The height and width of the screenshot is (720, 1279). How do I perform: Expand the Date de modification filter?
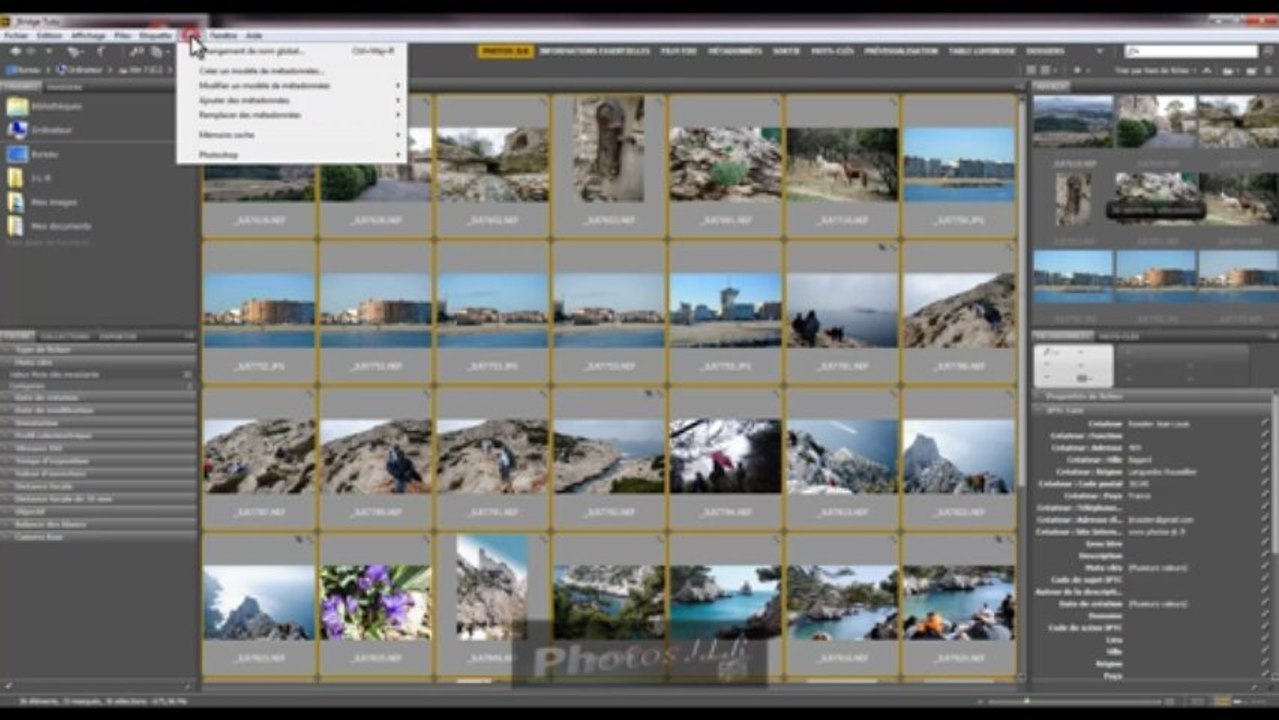coord(98,410)
